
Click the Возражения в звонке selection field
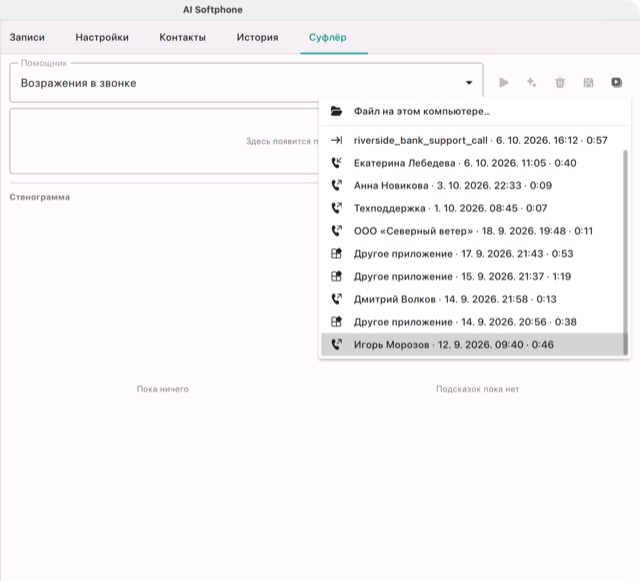click(x=247, y=83)
